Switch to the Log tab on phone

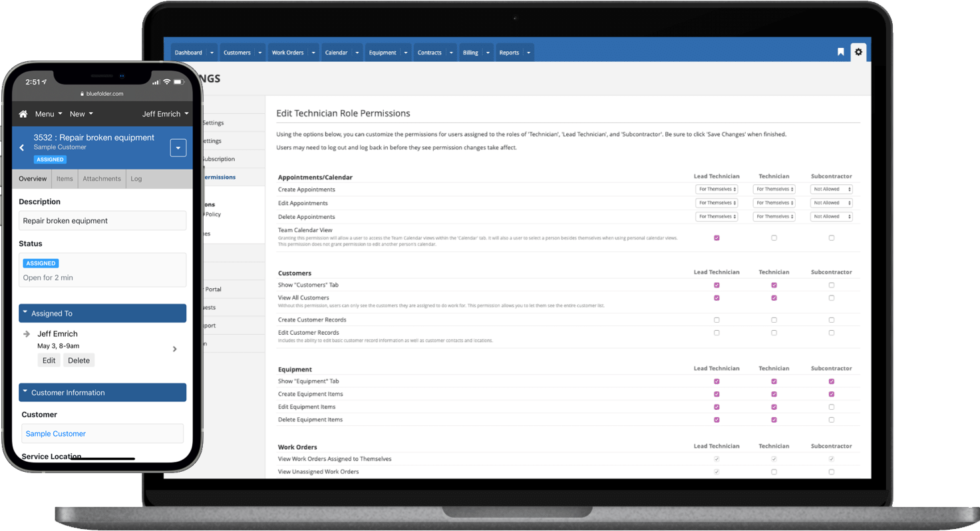click(x=136, y=179)
